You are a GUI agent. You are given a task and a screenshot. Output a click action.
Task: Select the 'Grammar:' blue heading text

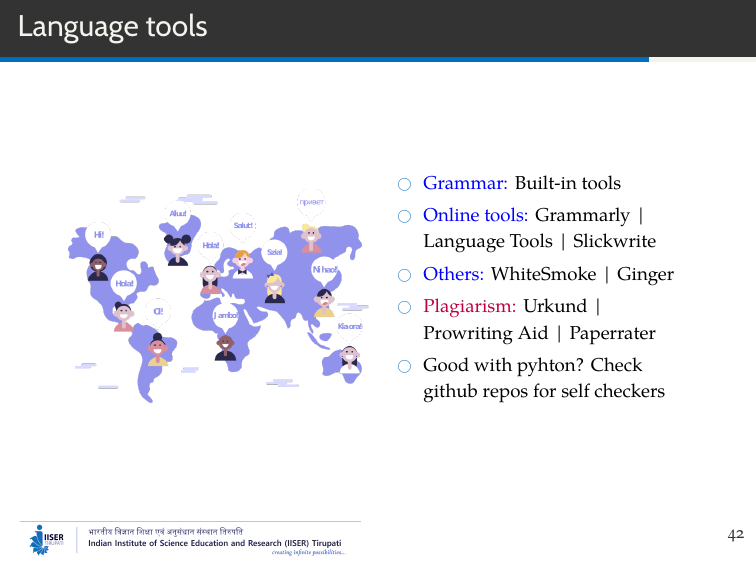click(x=465, y=183)
